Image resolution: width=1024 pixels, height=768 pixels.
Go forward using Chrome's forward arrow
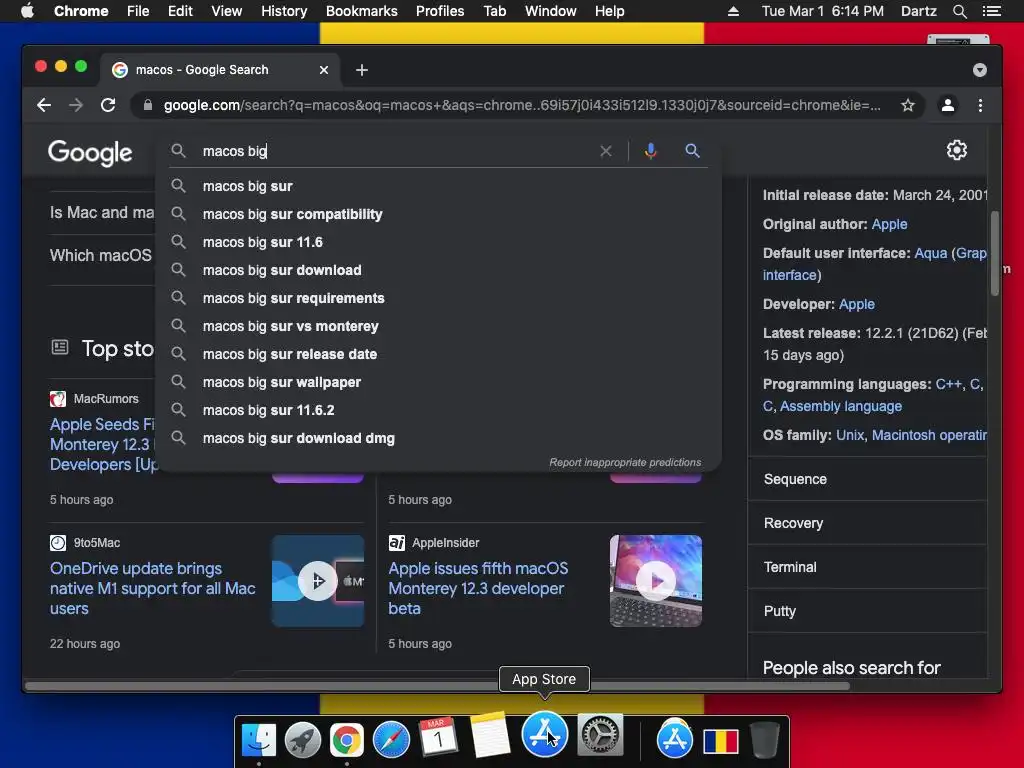tap(76, 105)
